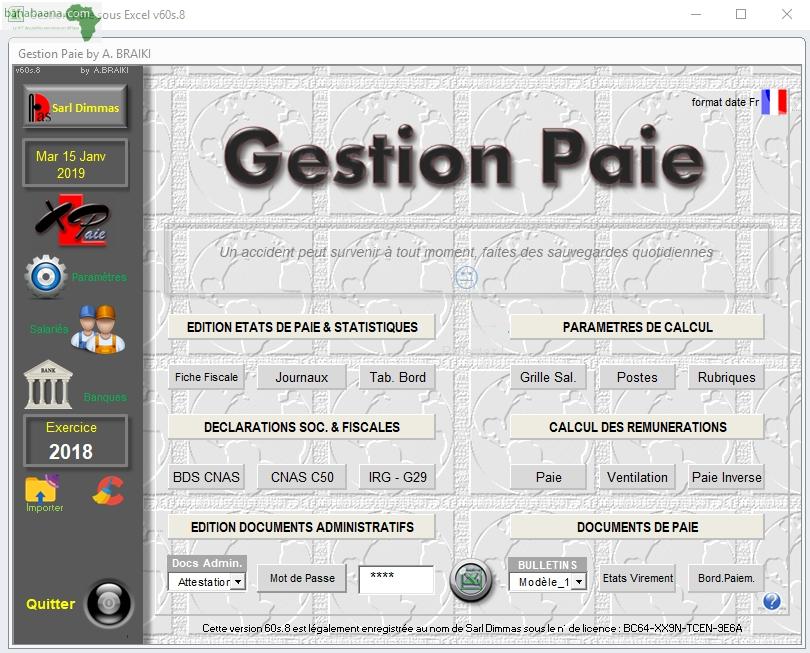Click the password input field

396,579
